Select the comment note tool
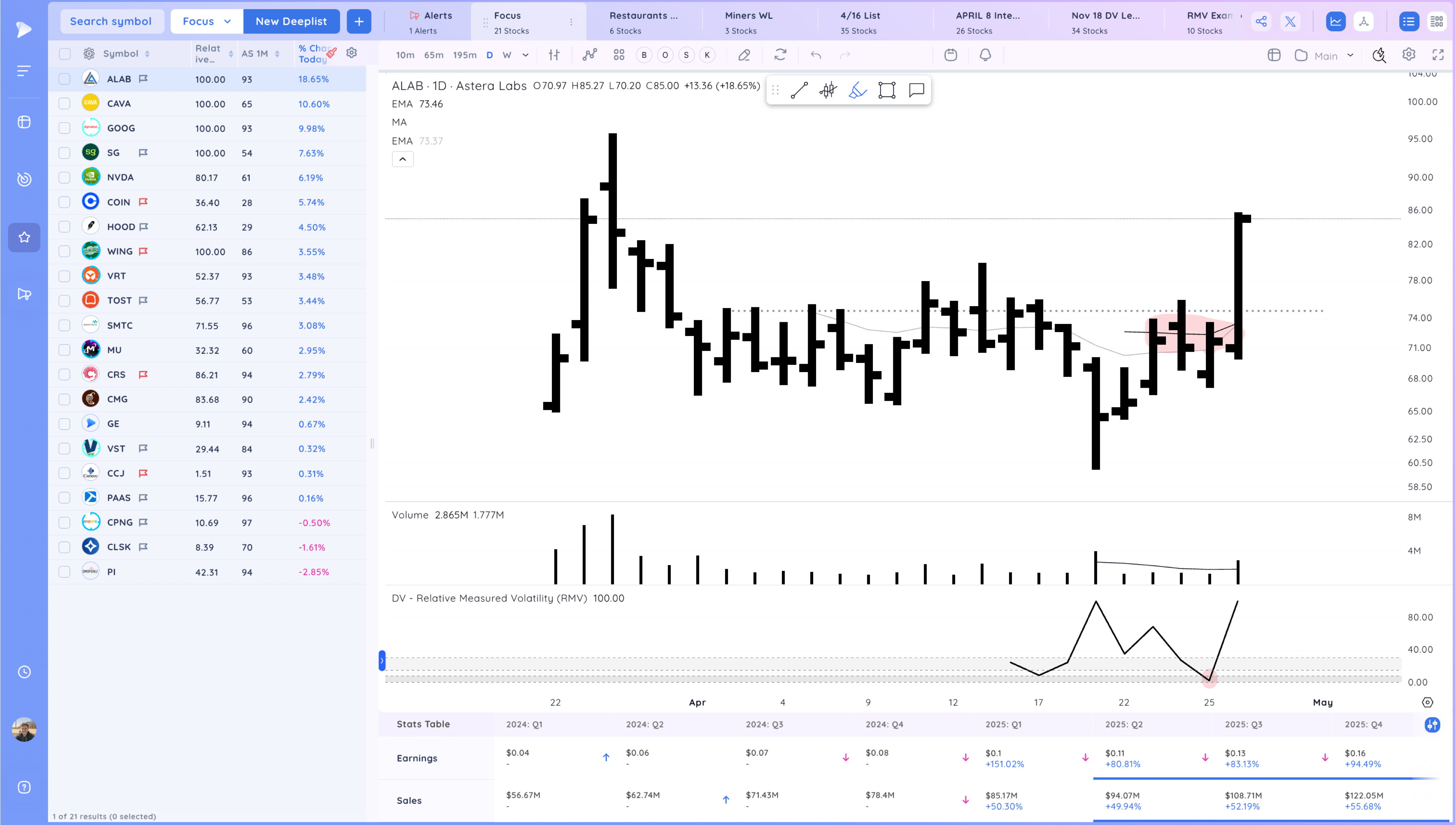 (x=916, y=90)
